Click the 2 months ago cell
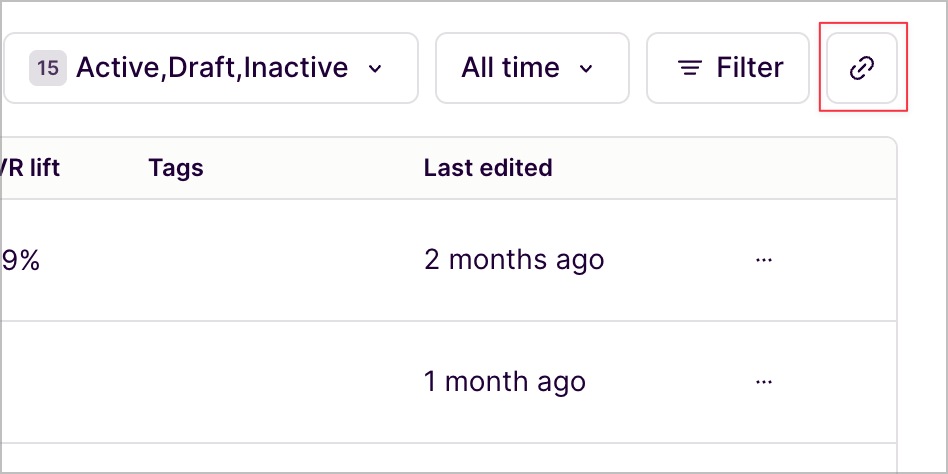This screenshot has width=948, height=474. click(x=514, y=260)
